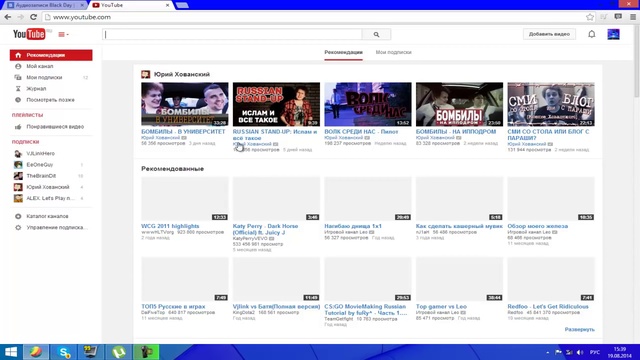Click the Chrome taskbar icon

pyautogui.click(x=36, y=352)
